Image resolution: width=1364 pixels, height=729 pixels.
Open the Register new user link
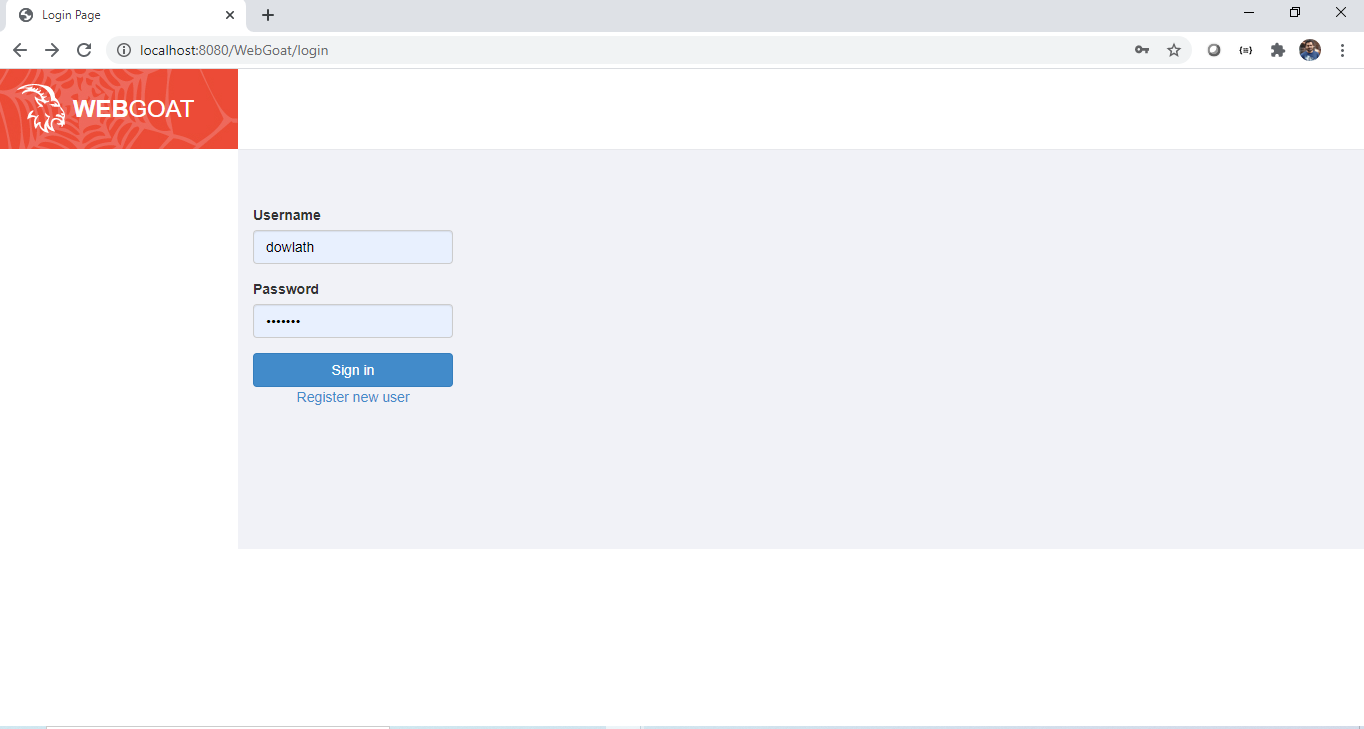click(352, 397)
